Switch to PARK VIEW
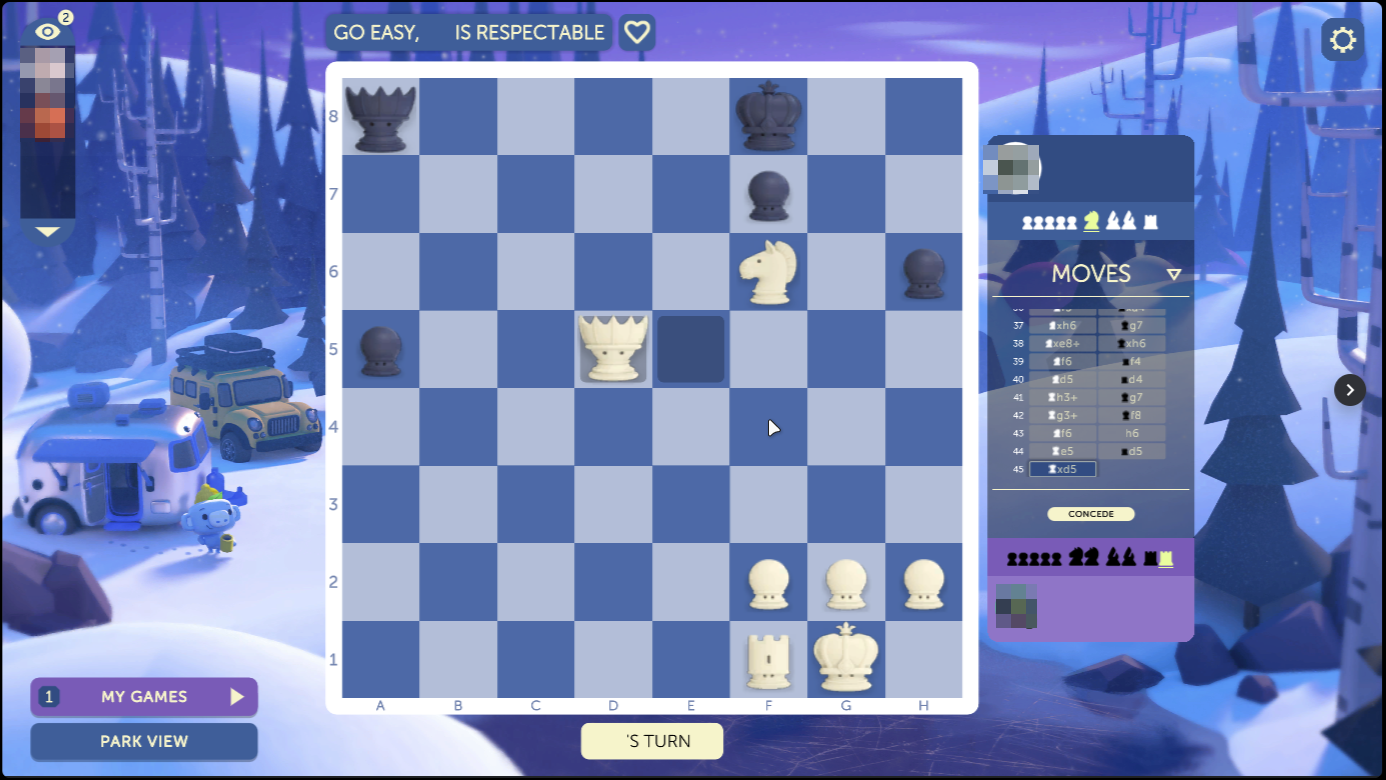The image size is (1386, 780). pyautogui.click(x=144, y=742)
